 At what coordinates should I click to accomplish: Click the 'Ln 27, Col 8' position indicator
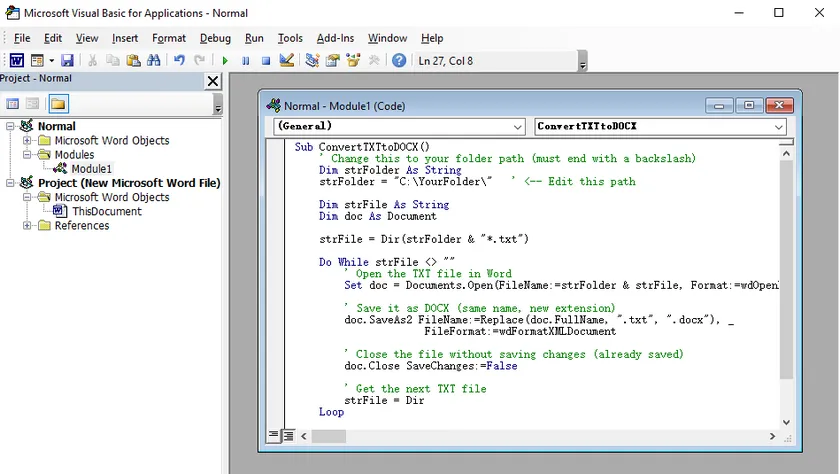446,61
